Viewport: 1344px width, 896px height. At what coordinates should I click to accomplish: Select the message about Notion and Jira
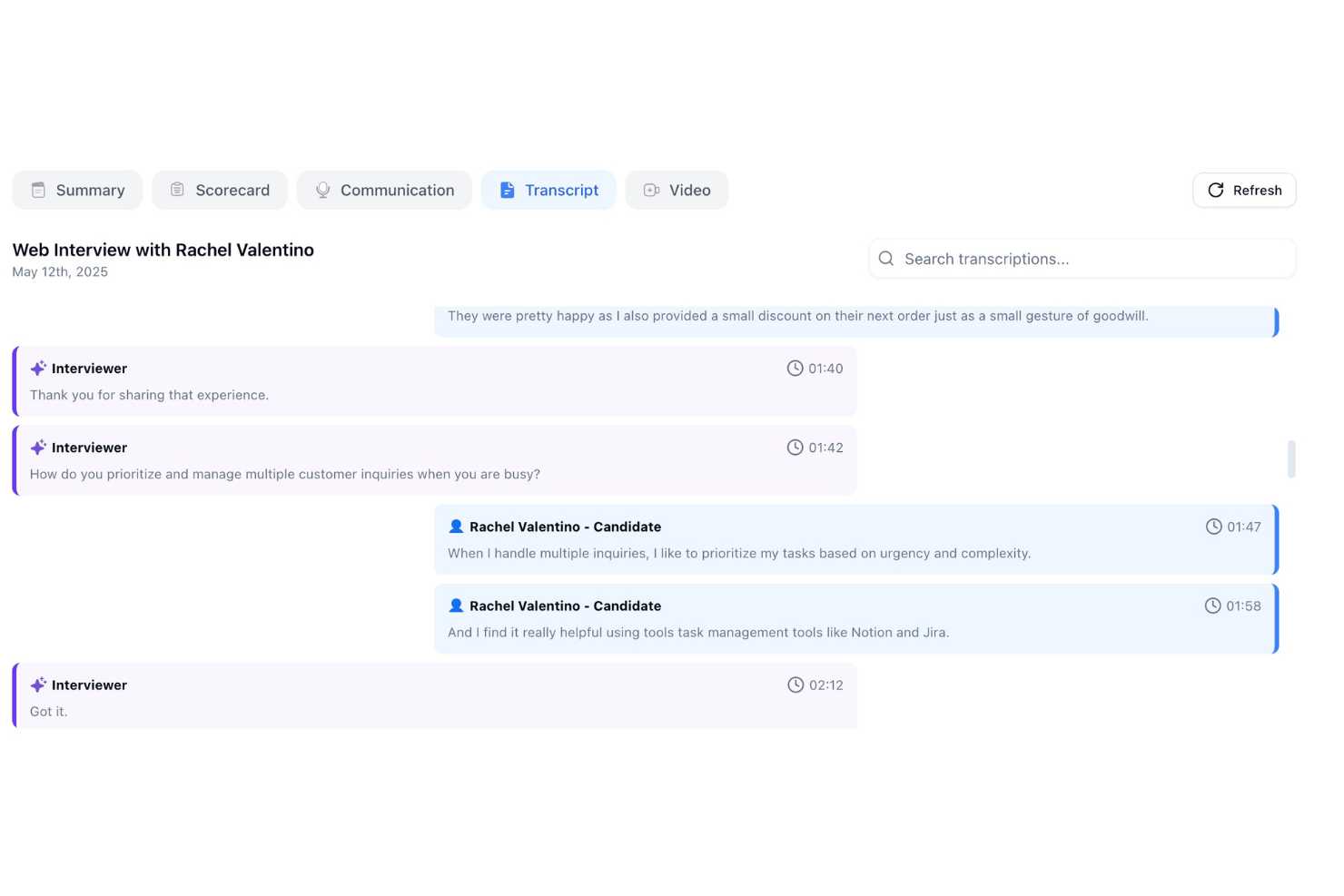(x=856, y=619)
